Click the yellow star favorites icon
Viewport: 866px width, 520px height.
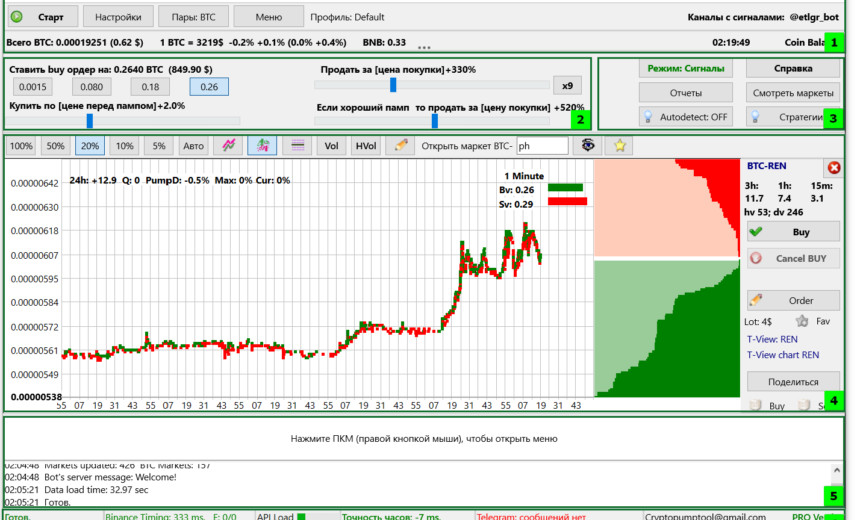click(620, 146)
